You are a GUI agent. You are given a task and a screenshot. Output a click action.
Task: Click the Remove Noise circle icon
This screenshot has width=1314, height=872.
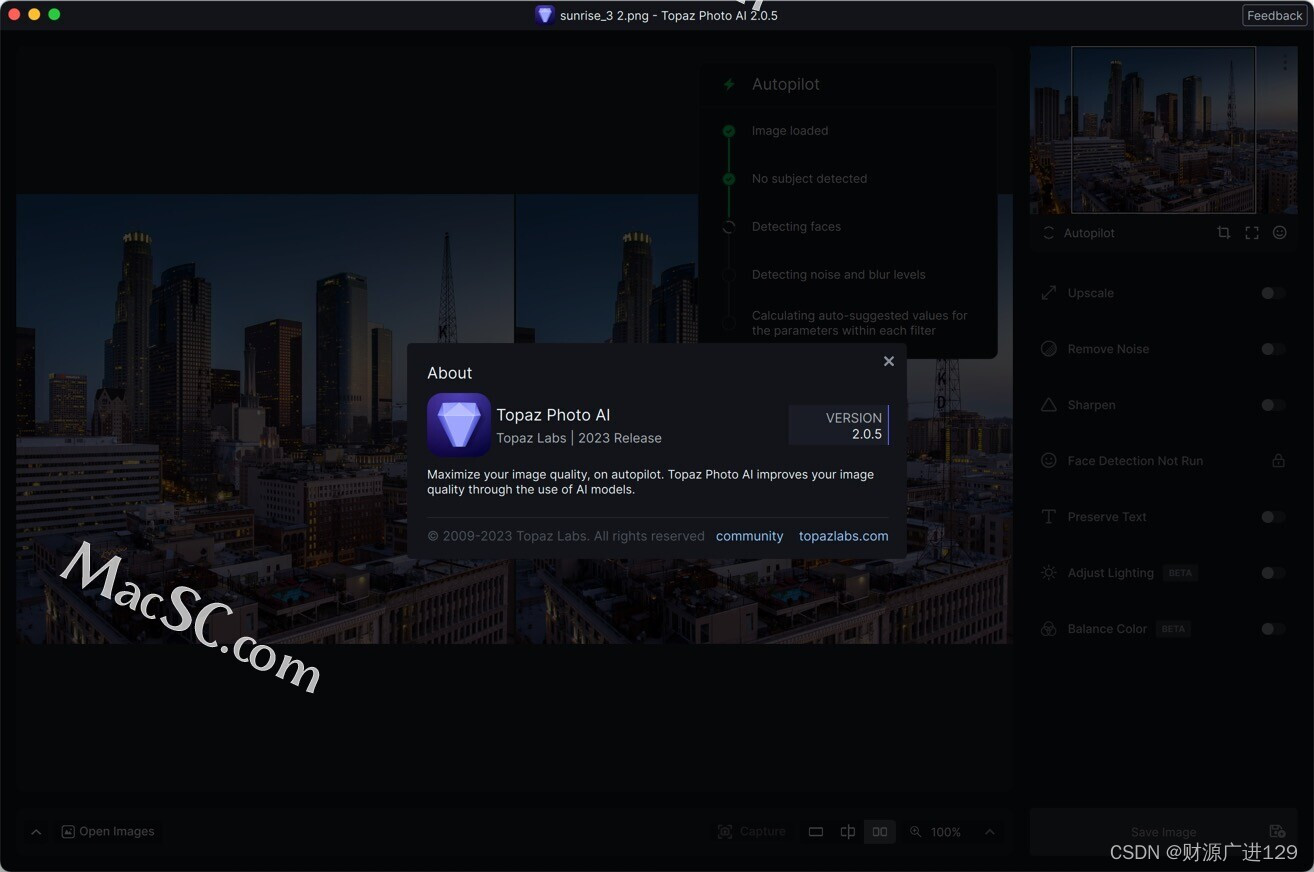1049,349
